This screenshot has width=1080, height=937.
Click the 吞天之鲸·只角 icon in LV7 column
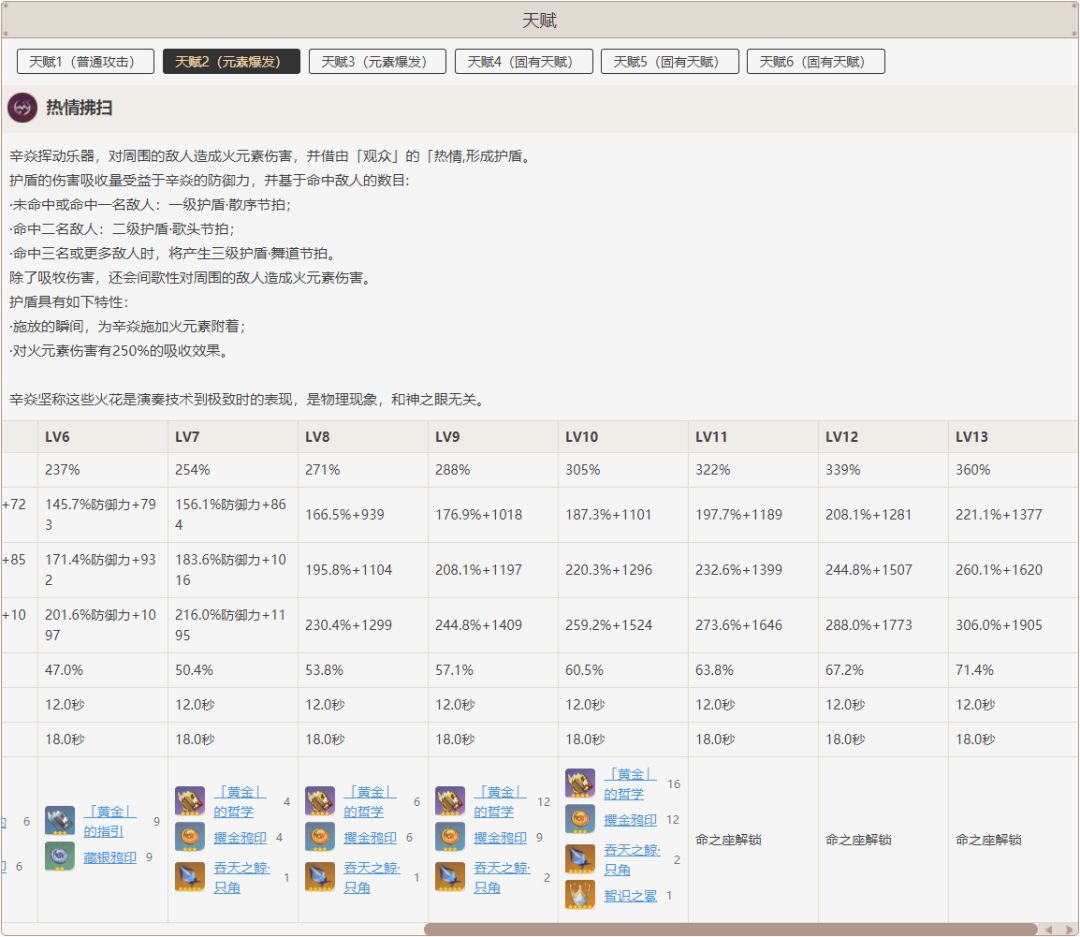[x=189, y=876]
